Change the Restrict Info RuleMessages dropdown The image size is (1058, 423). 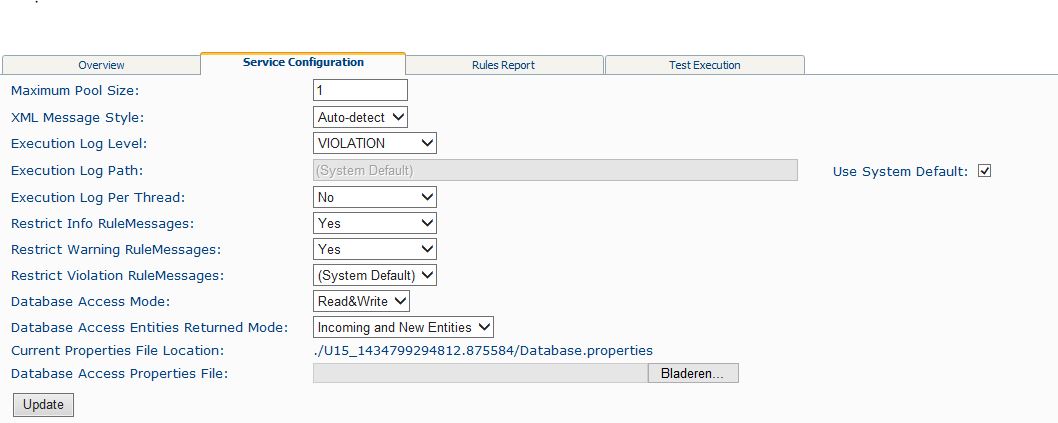[x=374, y=223]
